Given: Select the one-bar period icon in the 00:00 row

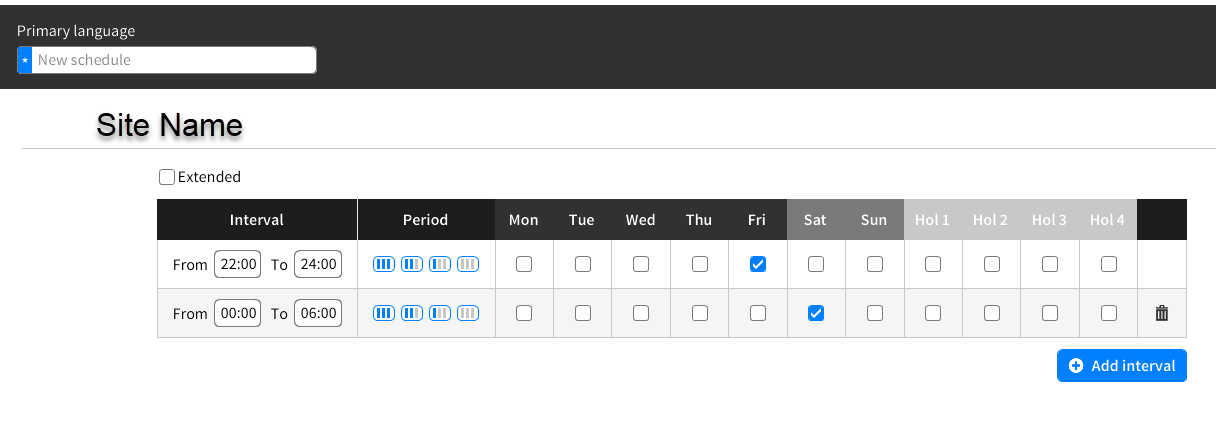Looking at the screenshot, I should point(440,313).
